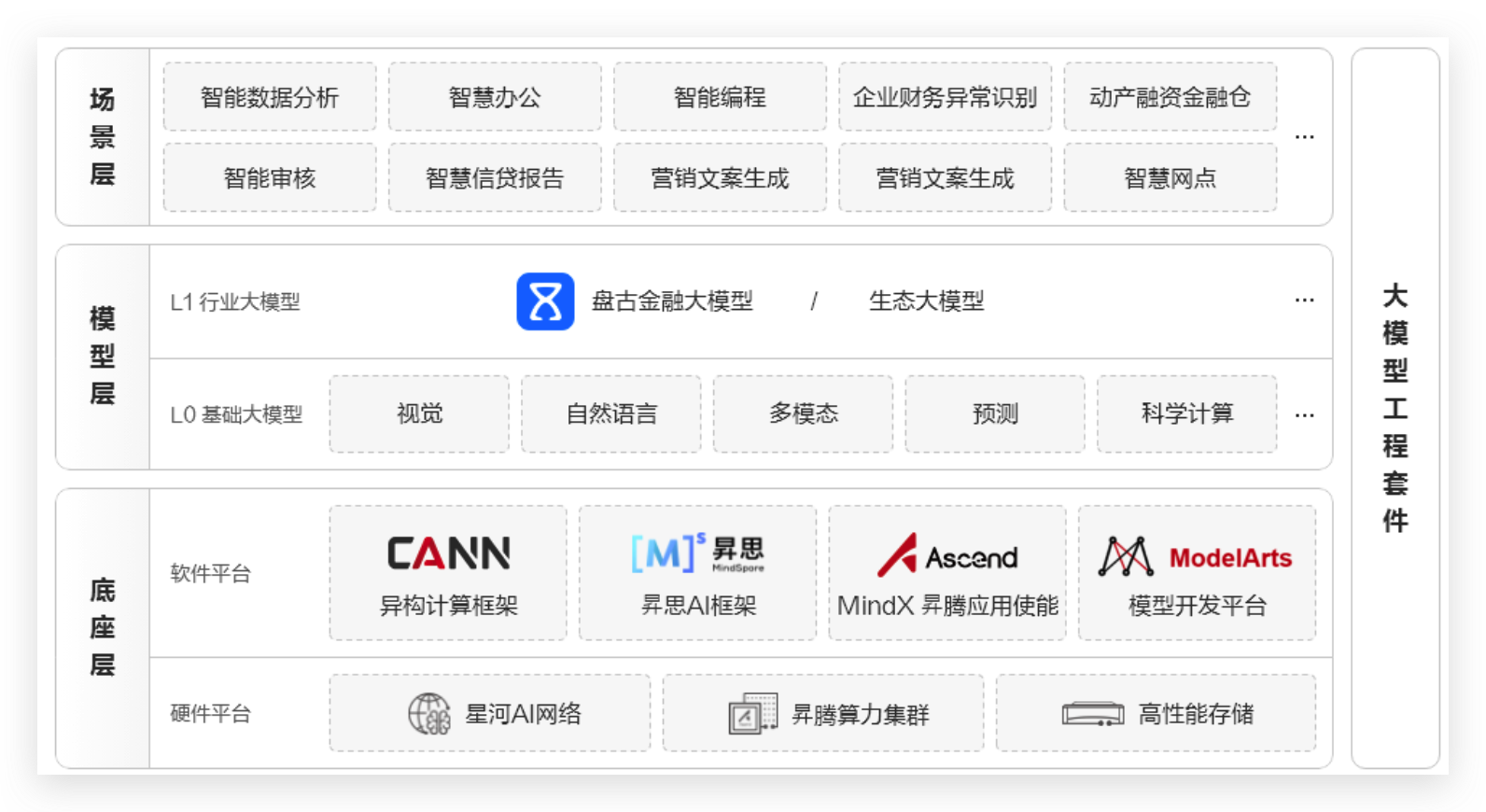Open the 智慧网点 box
The height and width of the screenshot is (812, 1486).
(x=1170, y=177)
